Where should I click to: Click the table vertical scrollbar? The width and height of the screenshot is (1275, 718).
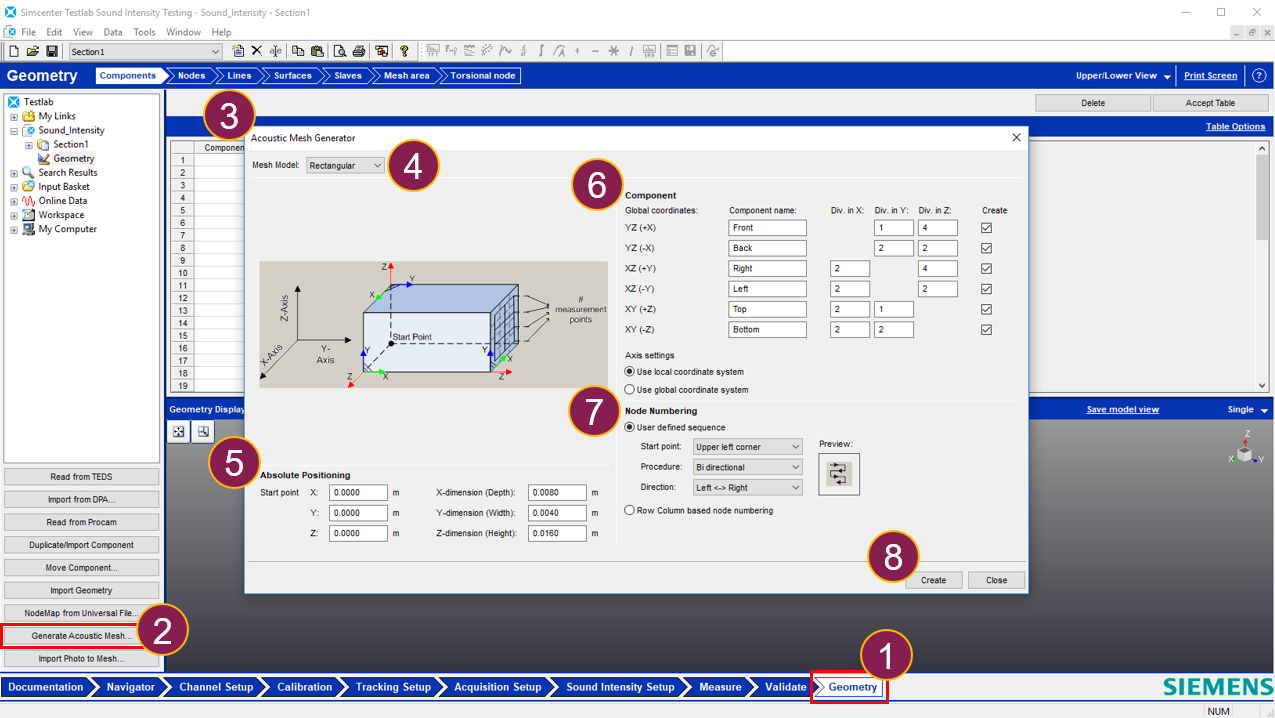tap(1262, 265)
